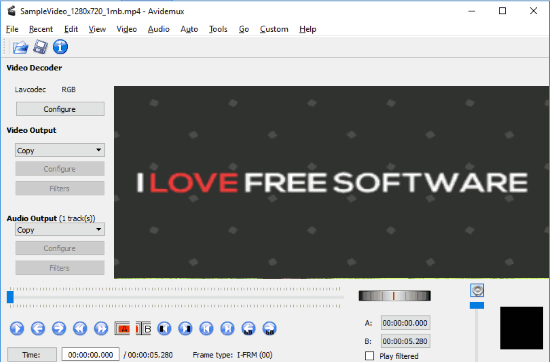The height and width of the screenshot is (362, 550).
Task: Configure the Video Decoder settings
Action: tap(60, 109)
